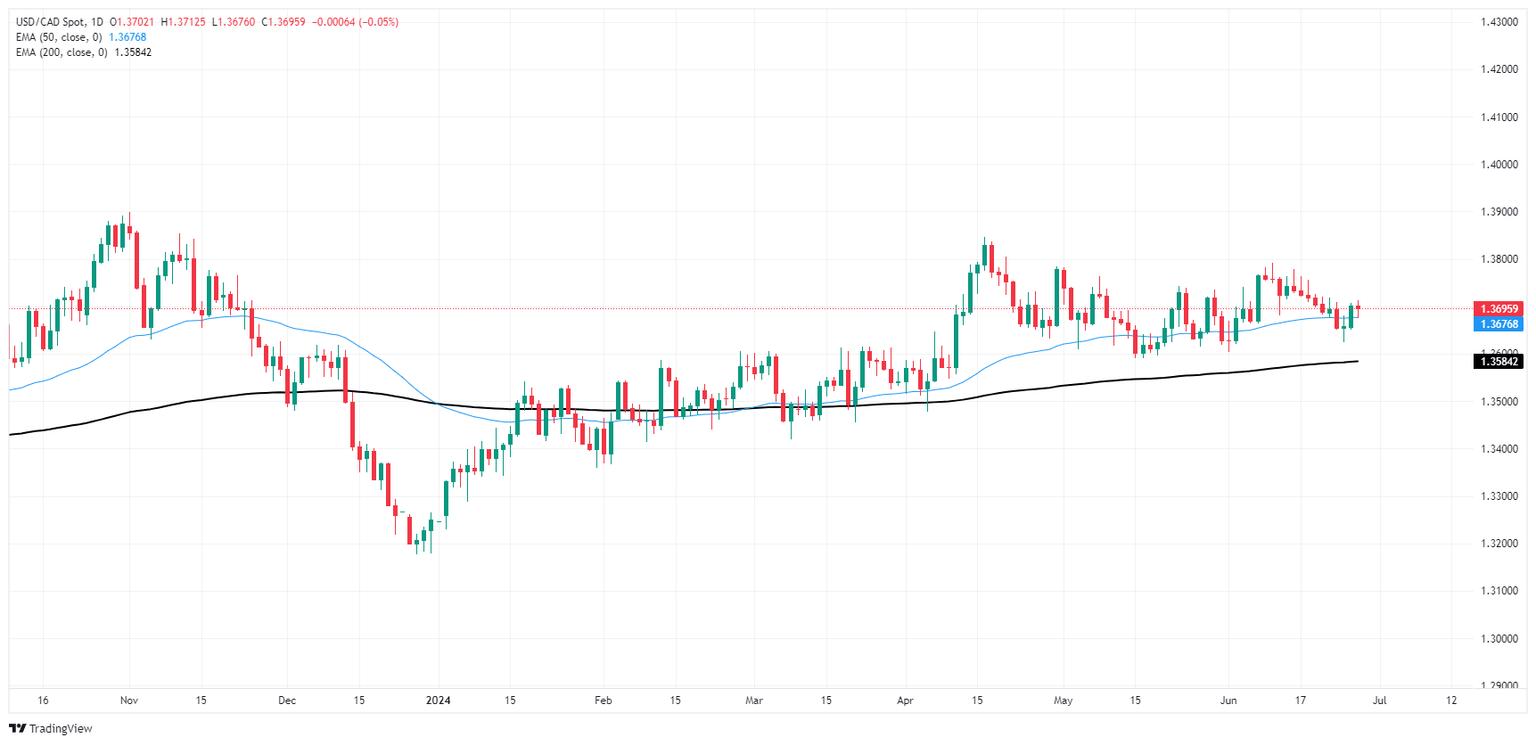Click the EMA (50, close, 0) legend

coord(58,37)
